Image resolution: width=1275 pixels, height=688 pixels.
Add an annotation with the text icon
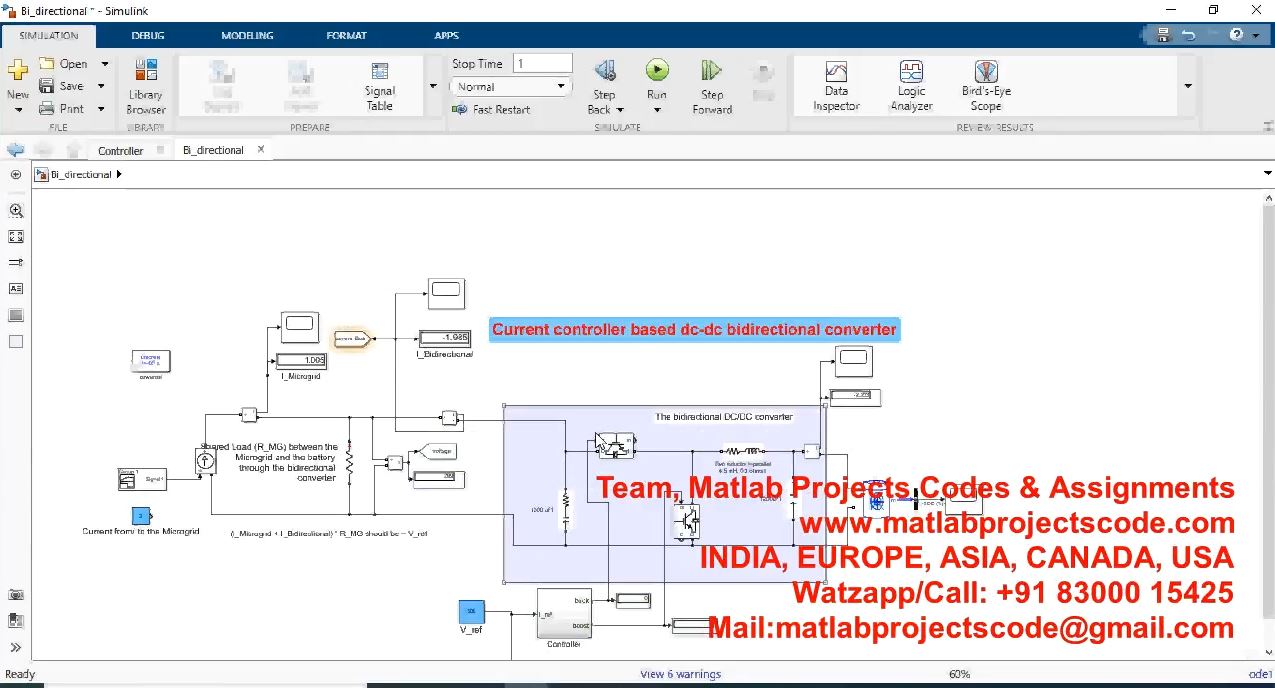click(15, 288)
